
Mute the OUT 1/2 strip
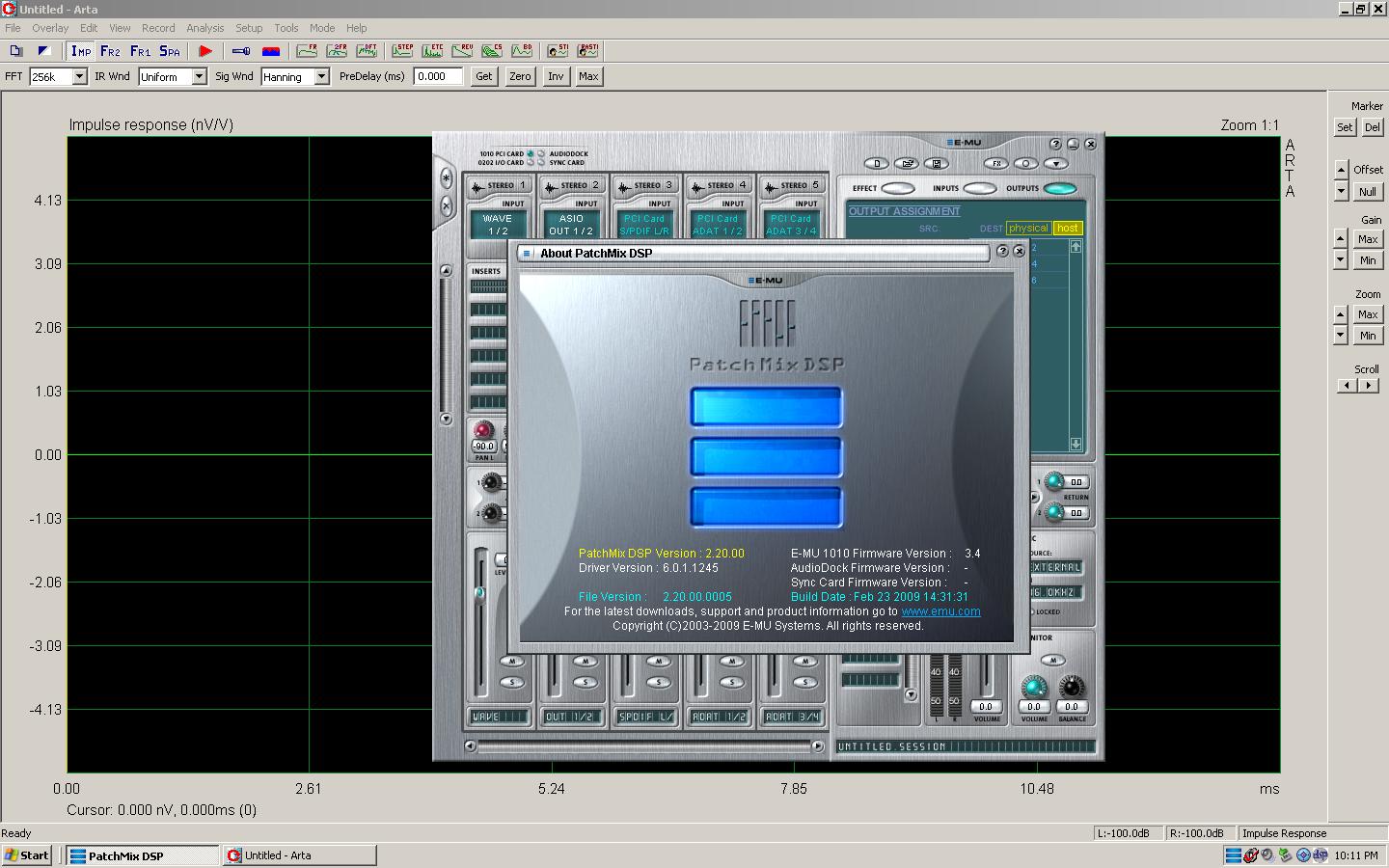(x=585, y=662)
